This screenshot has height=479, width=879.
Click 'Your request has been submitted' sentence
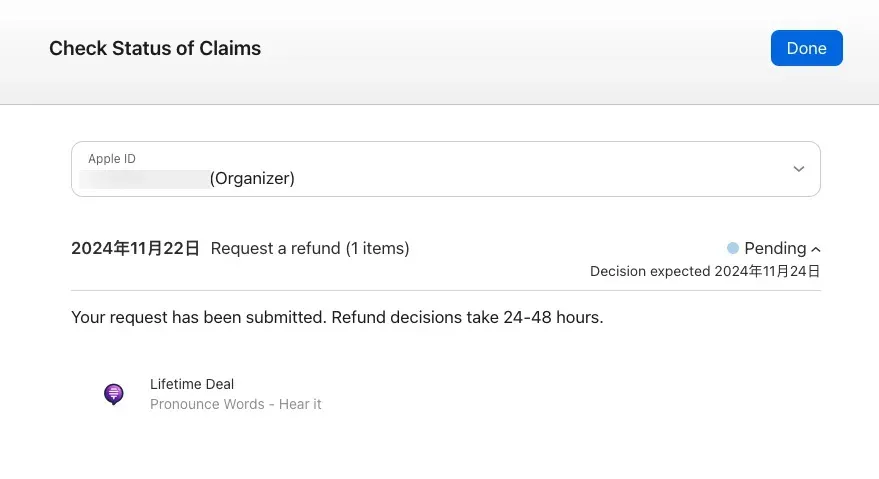(198, 318)
